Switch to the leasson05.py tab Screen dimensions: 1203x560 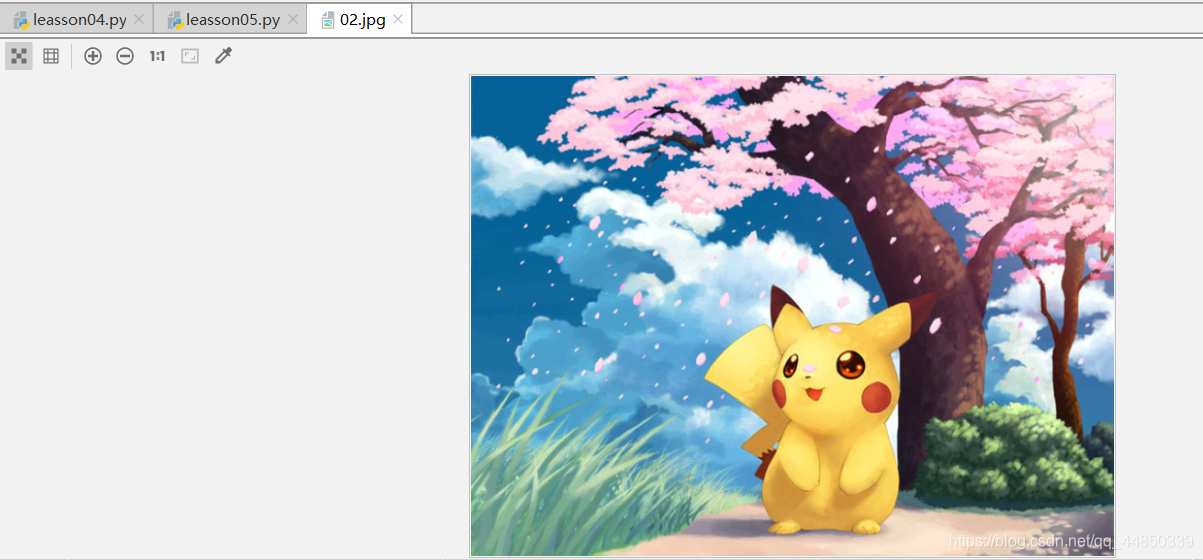[231, 19]
